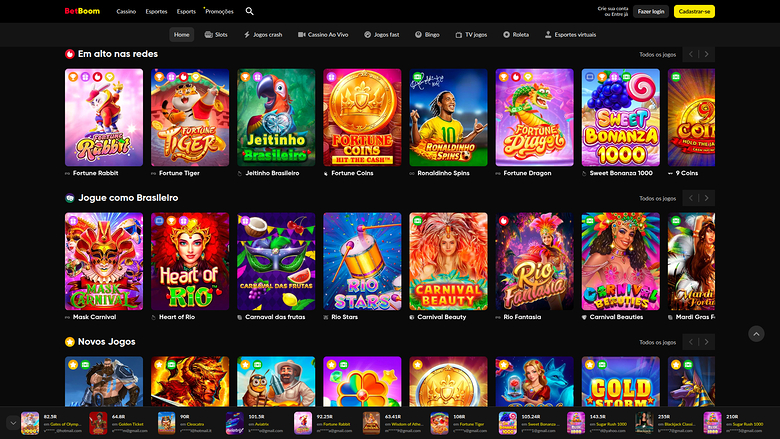The height and width of the screenshot is (439, 780).
Task: Click the '9 Coins' game title text
Action: 687,173
